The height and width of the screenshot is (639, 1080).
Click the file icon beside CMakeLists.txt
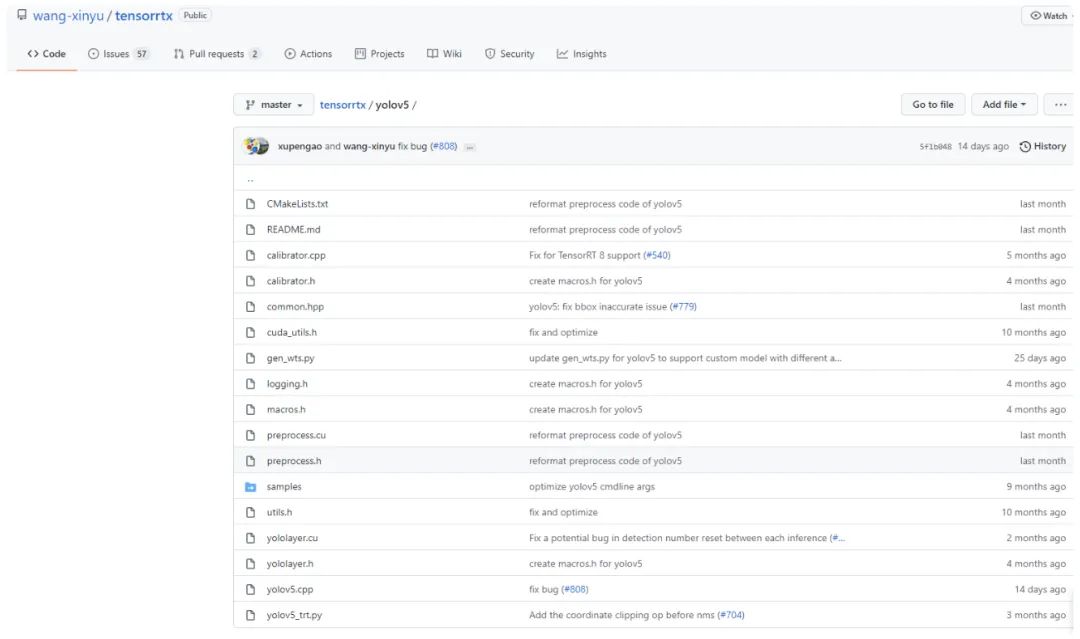tap(251, 204)
